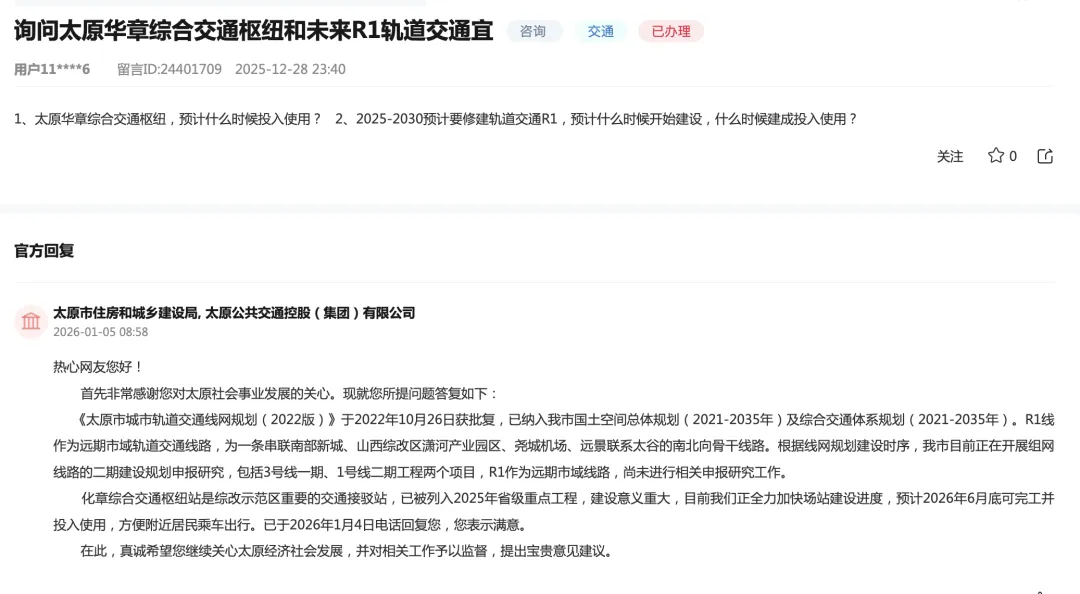Click the post title 询问太原华章综合交通枢纽
The image size is (1080, 594).
pos(253,31)
